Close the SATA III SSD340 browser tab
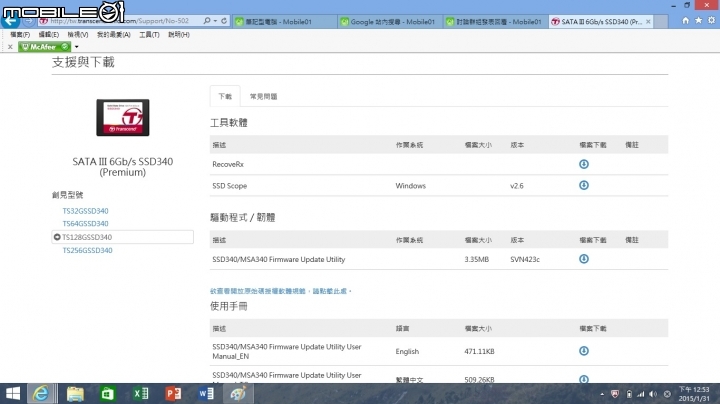Screen dimensions: 720x404 point(648,22)
